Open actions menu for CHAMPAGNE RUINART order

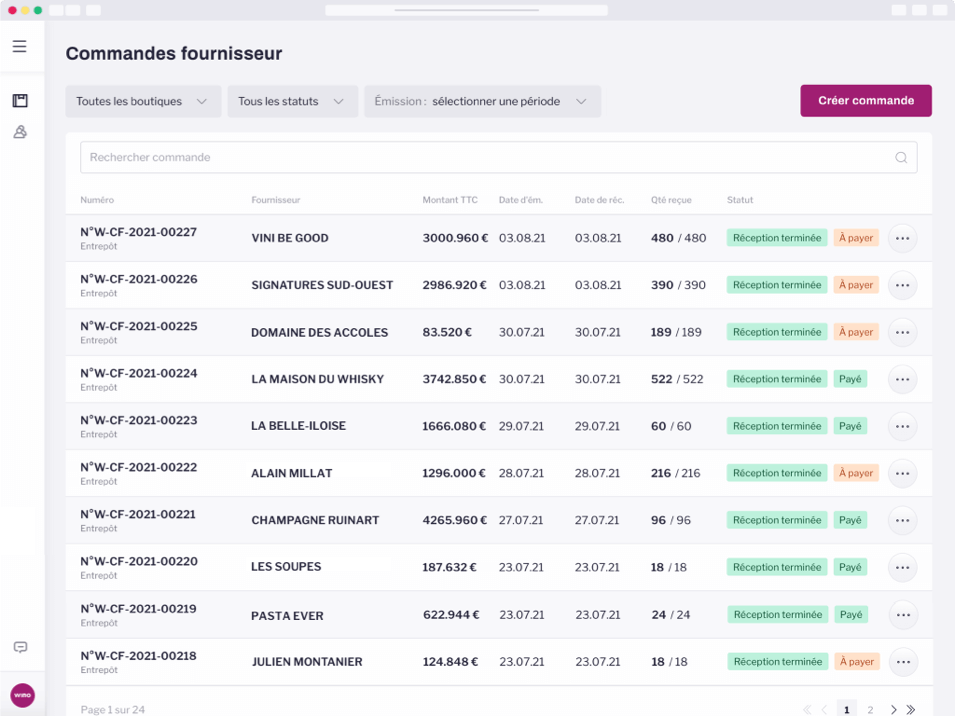click(902, 520)
